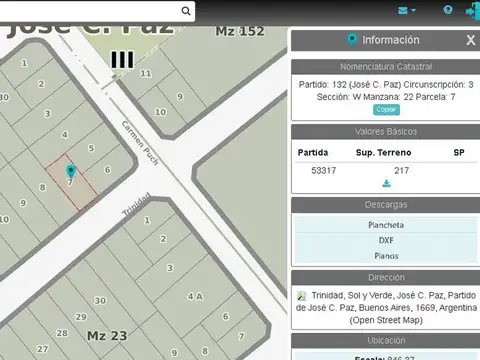Focus the search input field
The height and width of the screenshot is (360, 480).
tap(90, 11)
